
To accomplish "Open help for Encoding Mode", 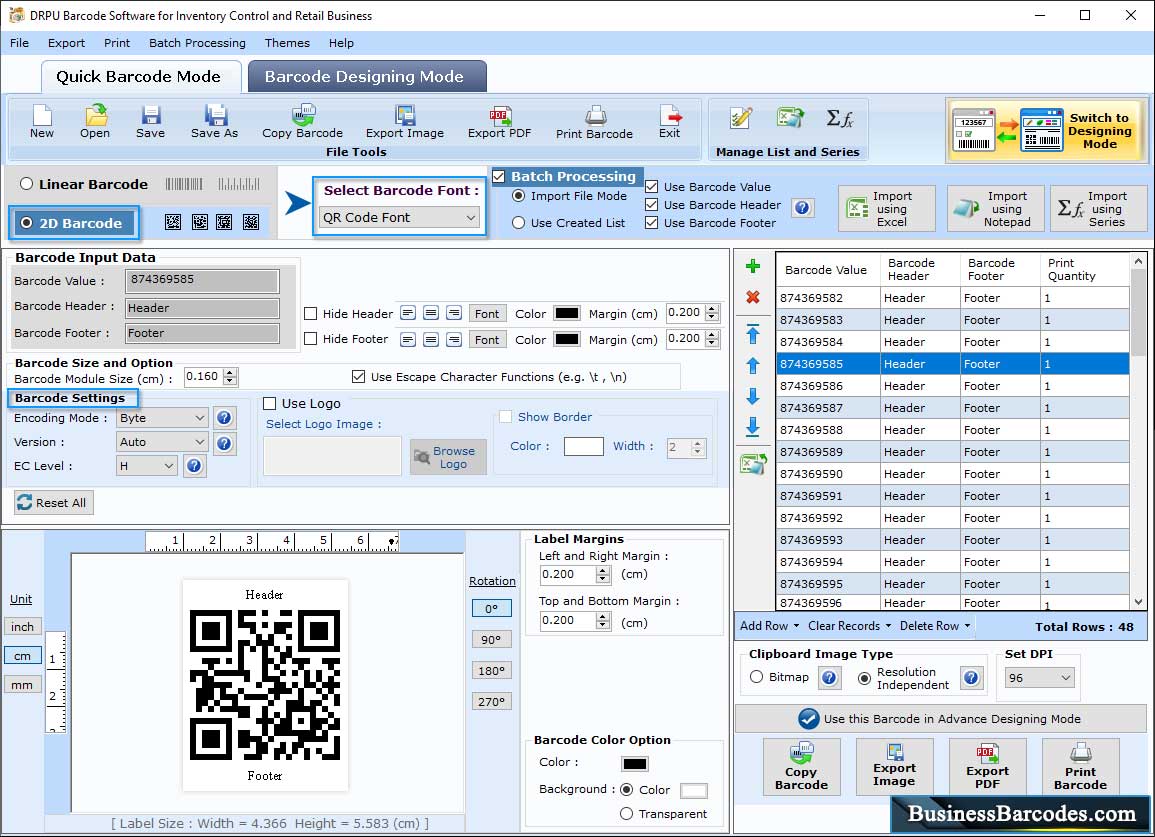I will (x=225, y=418).
